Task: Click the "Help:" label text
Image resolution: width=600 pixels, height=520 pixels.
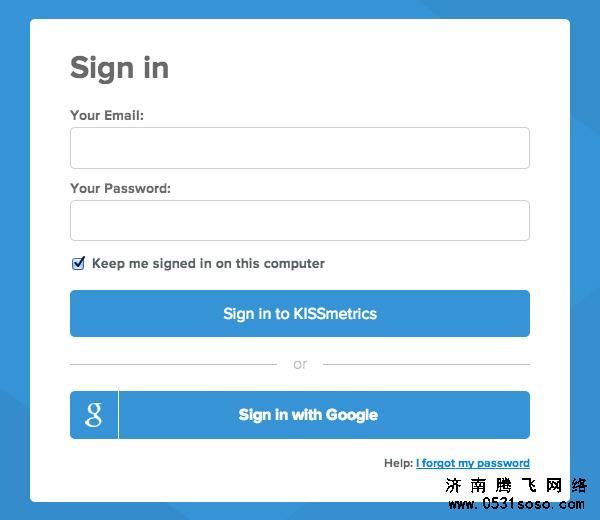Action: [x=398, y=463]
